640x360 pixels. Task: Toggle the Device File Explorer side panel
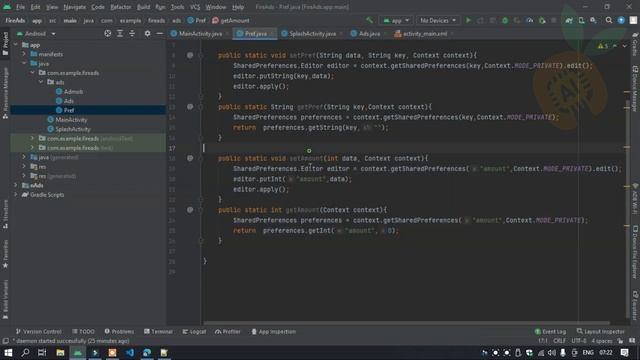coord(635,252)
